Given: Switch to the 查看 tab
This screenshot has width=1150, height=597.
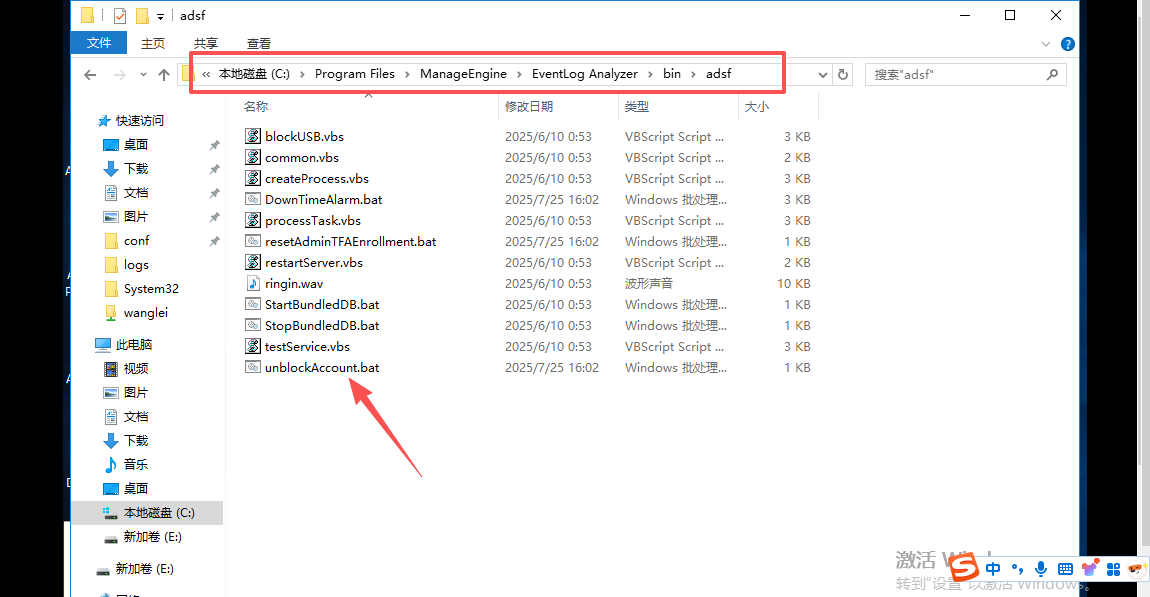Looking at the screenshot, I should [x=259, y=43].
